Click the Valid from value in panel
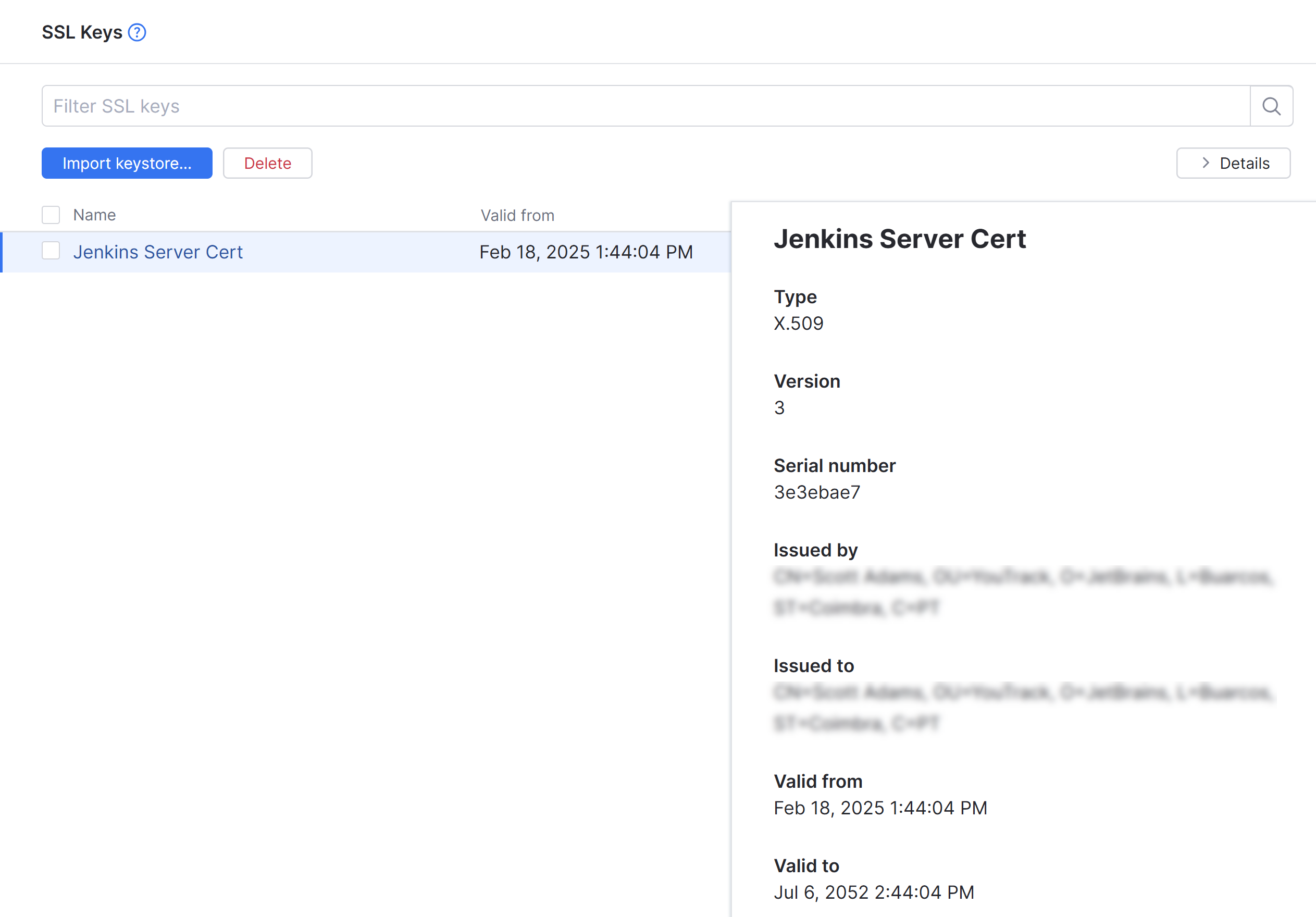This screenshot has height=917, width=1316. click(x=880, y=808)
